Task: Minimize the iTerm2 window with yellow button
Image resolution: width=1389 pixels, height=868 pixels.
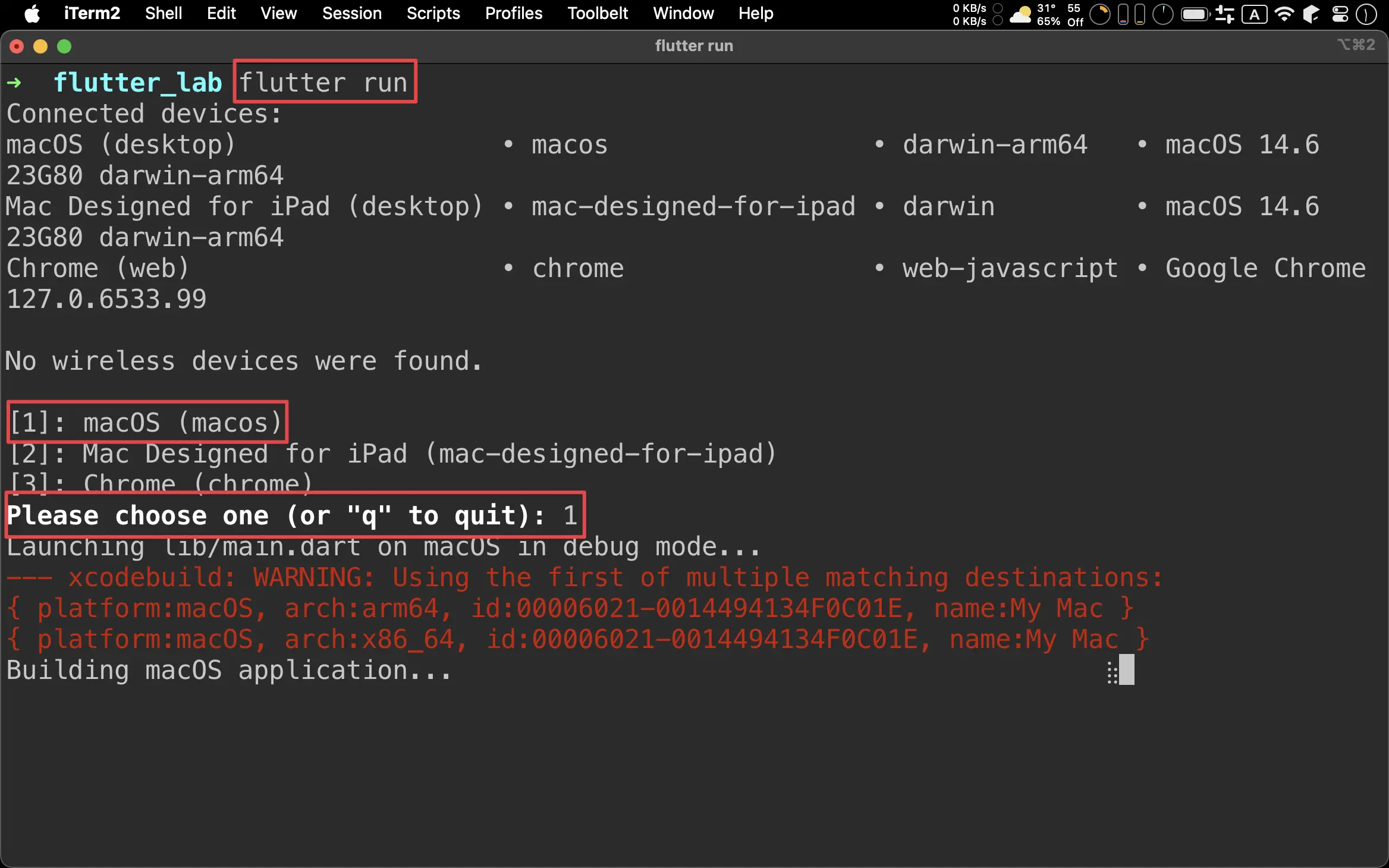Action: (40, 46)
